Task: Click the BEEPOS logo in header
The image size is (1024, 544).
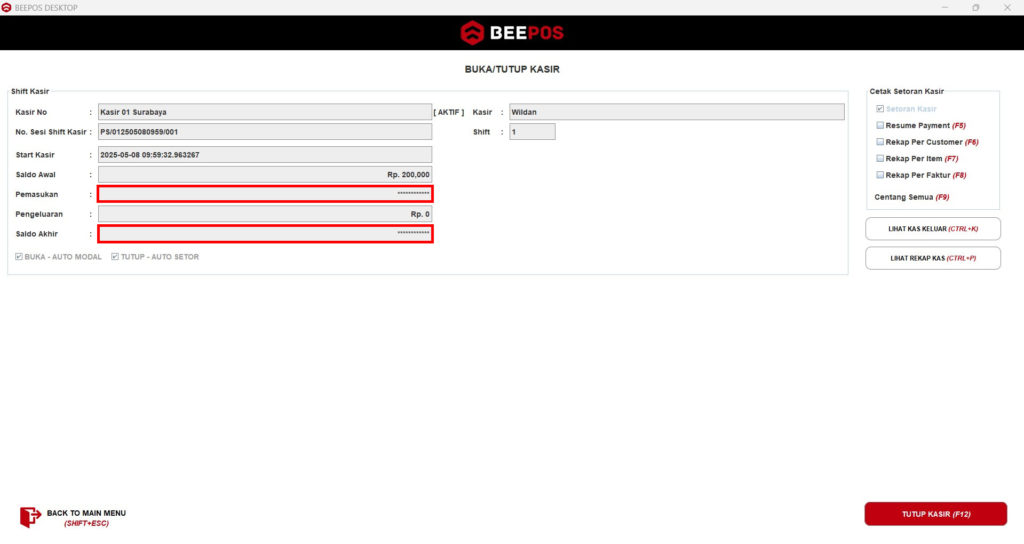Action: pyautogui.click(x=512, y=33)
